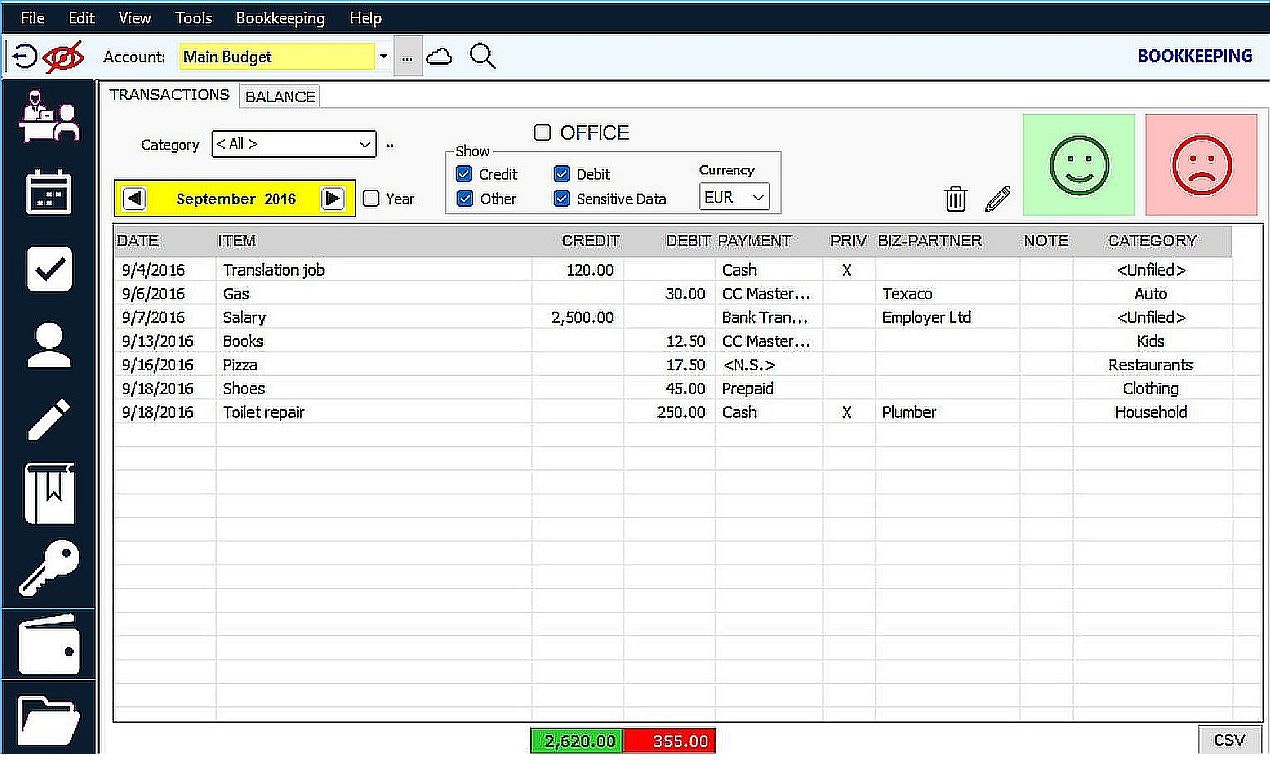Expand the Main Budget account dropdown
The width and height of the screenshot is (1270, 760).
[x=383, y=56]
